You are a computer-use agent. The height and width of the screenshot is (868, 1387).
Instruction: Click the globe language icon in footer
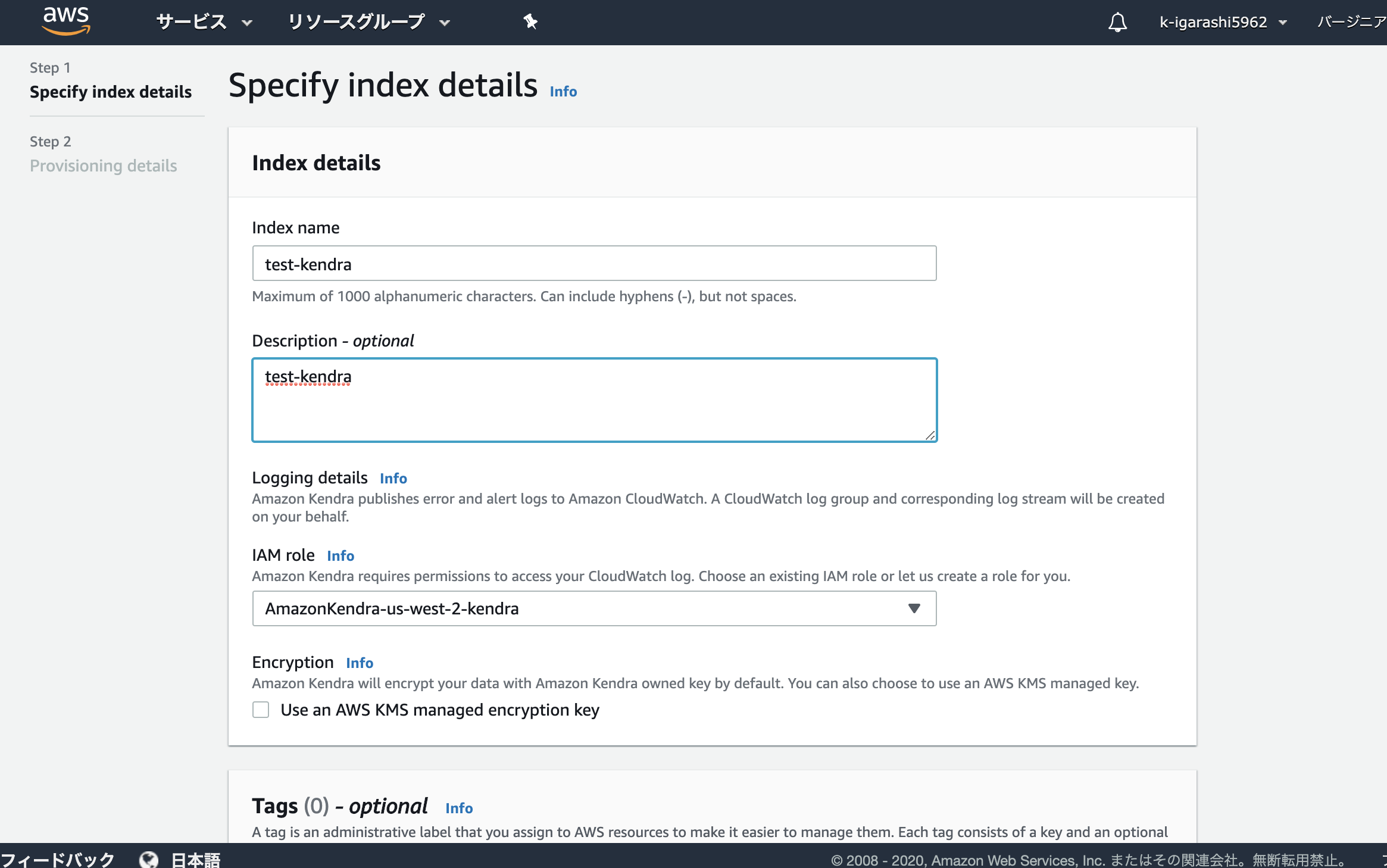149,859
